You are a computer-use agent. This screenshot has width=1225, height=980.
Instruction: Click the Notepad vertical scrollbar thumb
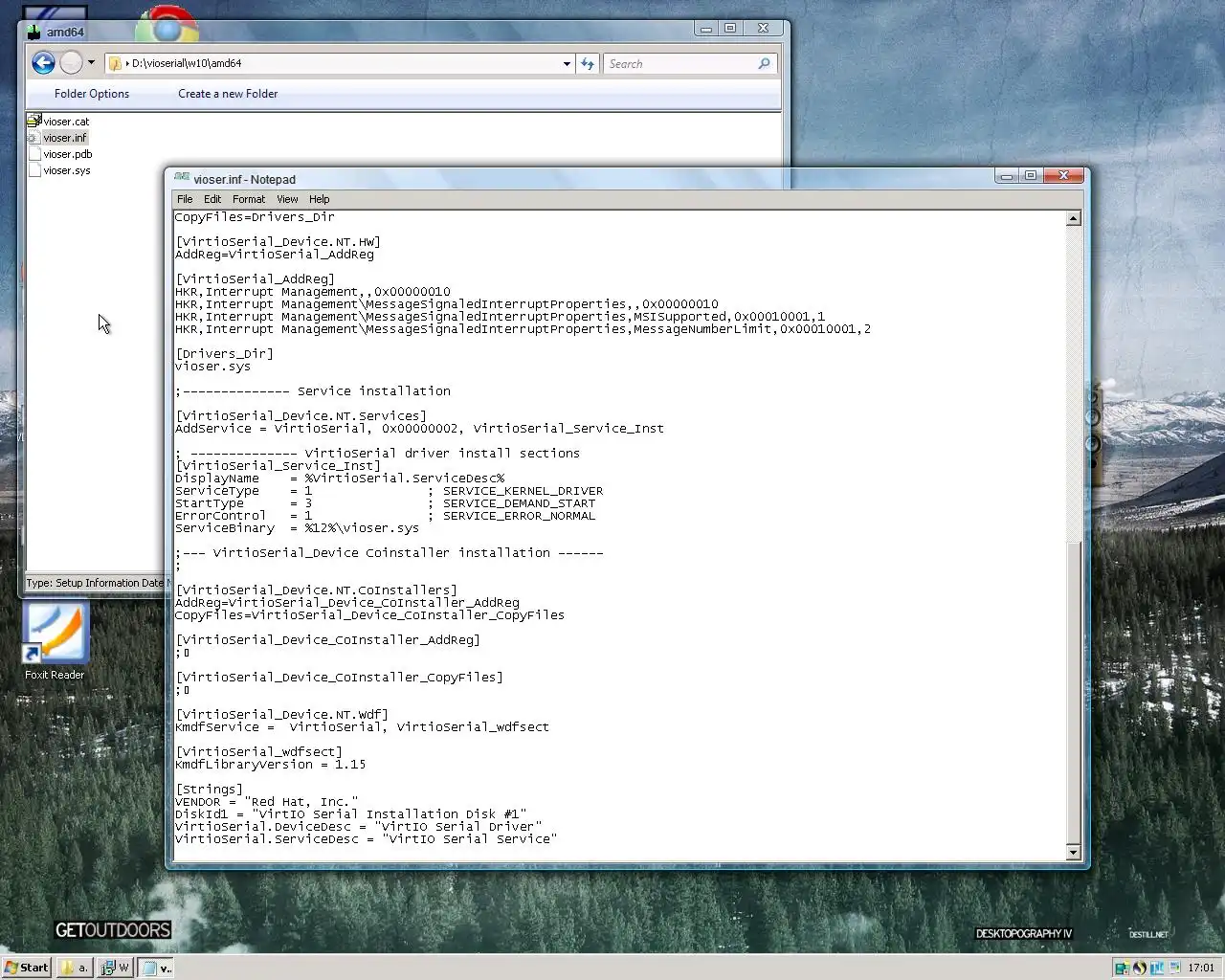click(1073, 693)
